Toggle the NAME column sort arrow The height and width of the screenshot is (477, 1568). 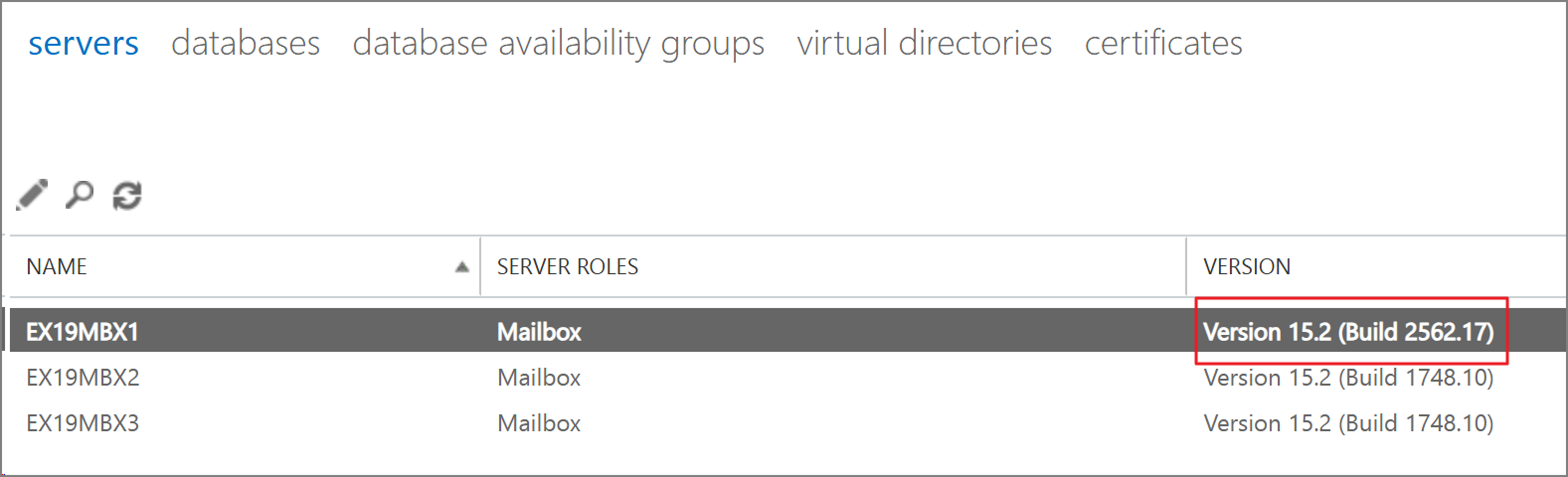coord(462,267)
